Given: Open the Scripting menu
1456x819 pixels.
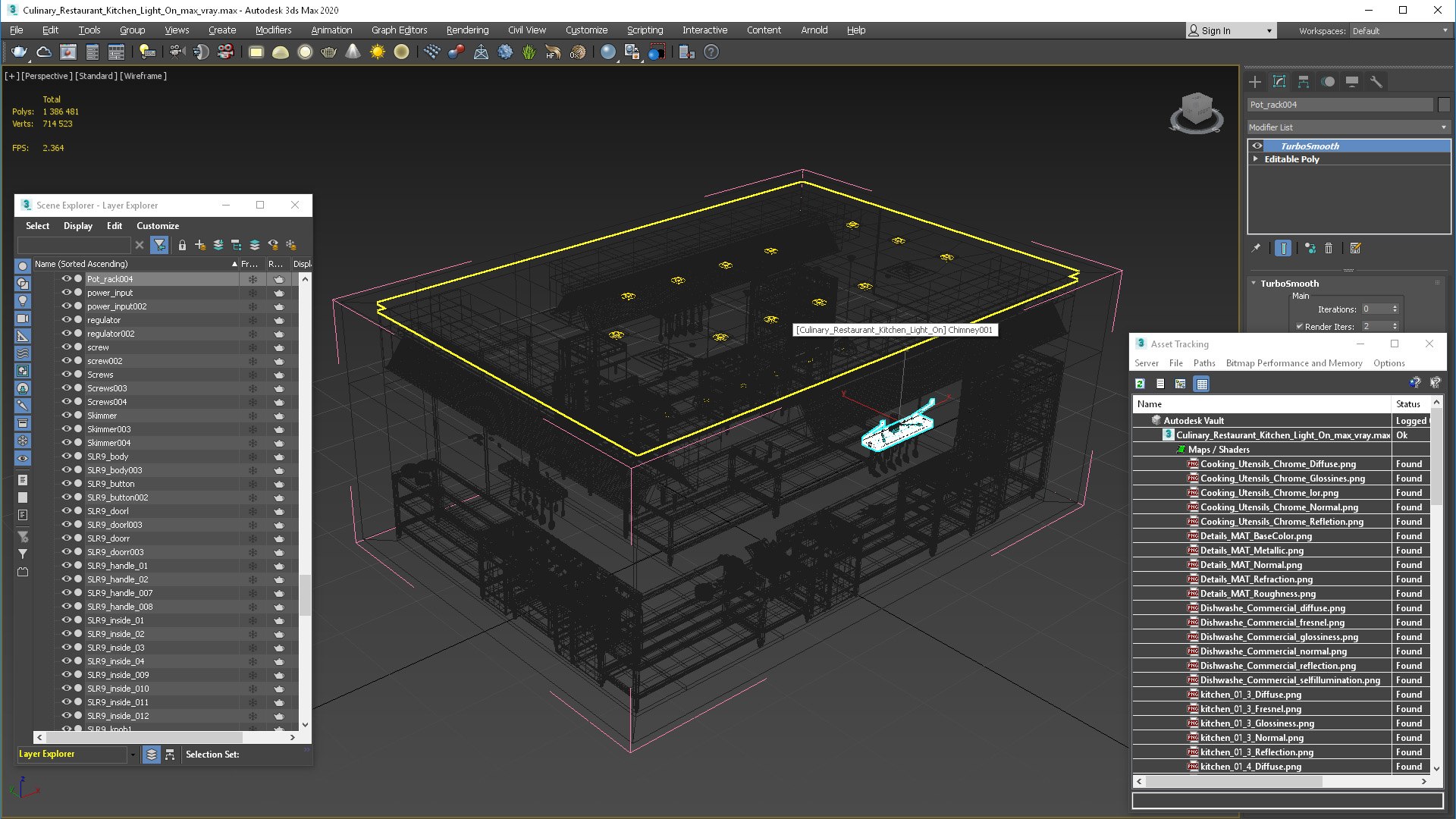Looking at the screenshot, I should click(645, 30).
